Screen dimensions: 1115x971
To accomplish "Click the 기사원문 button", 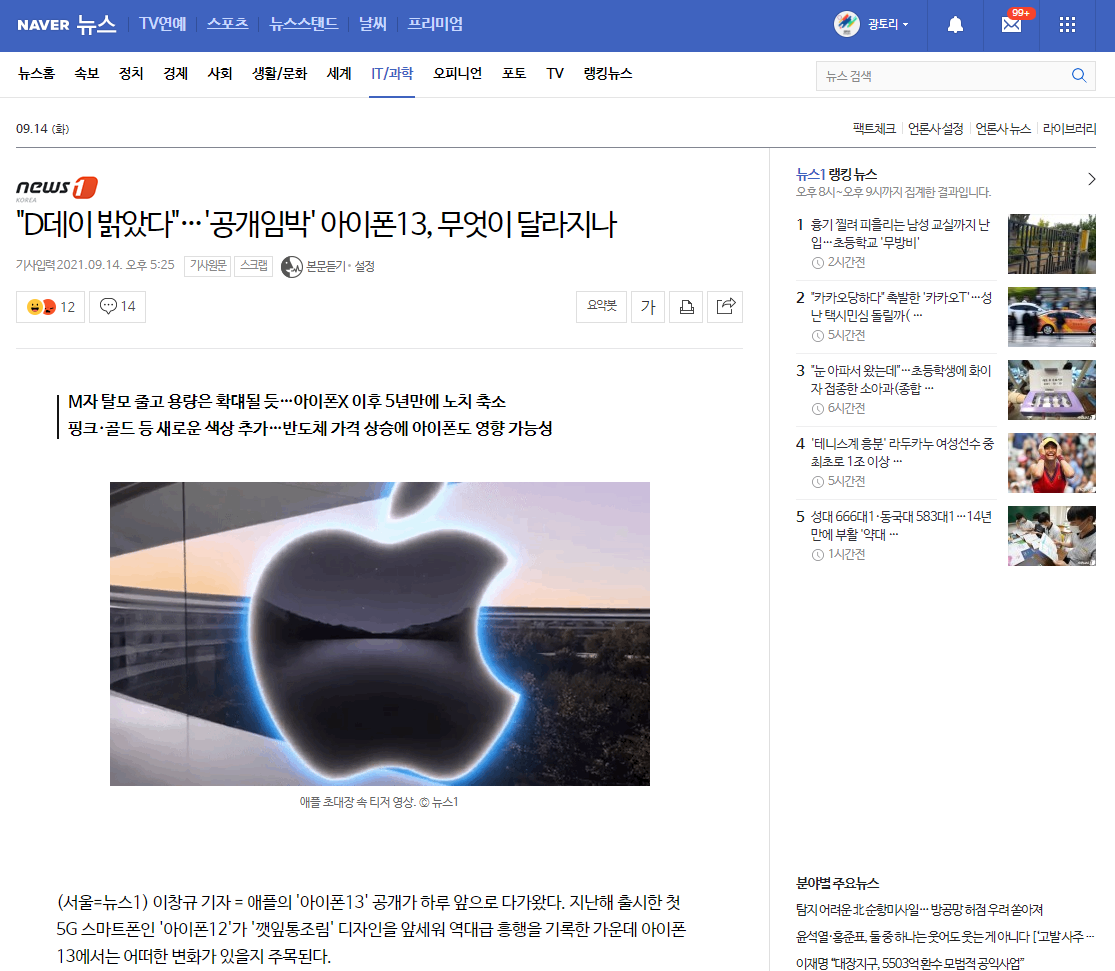I will [x=208, y=265].
